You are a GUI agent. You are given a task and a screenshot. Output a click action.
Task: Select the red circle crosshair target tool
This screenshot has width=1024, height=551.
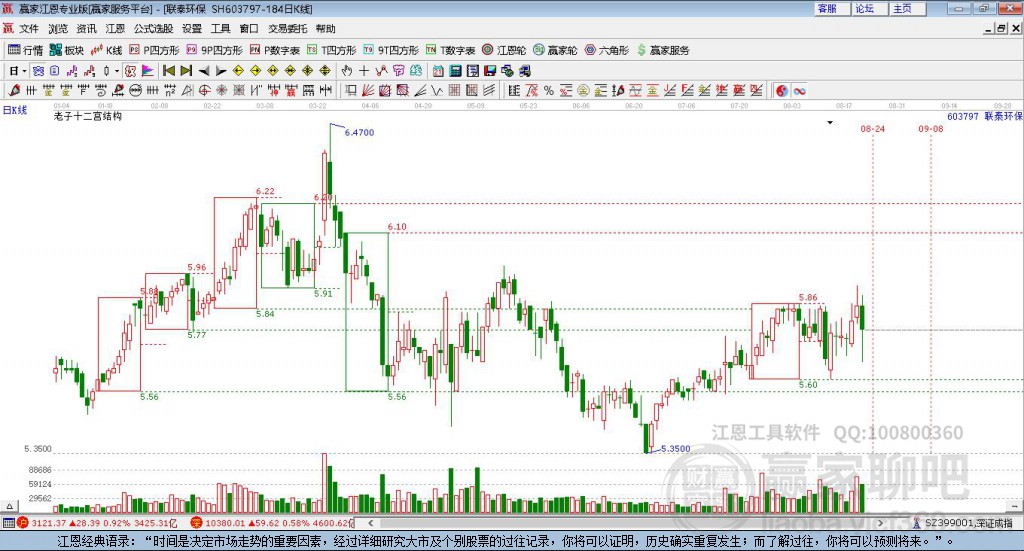(204, 91)
